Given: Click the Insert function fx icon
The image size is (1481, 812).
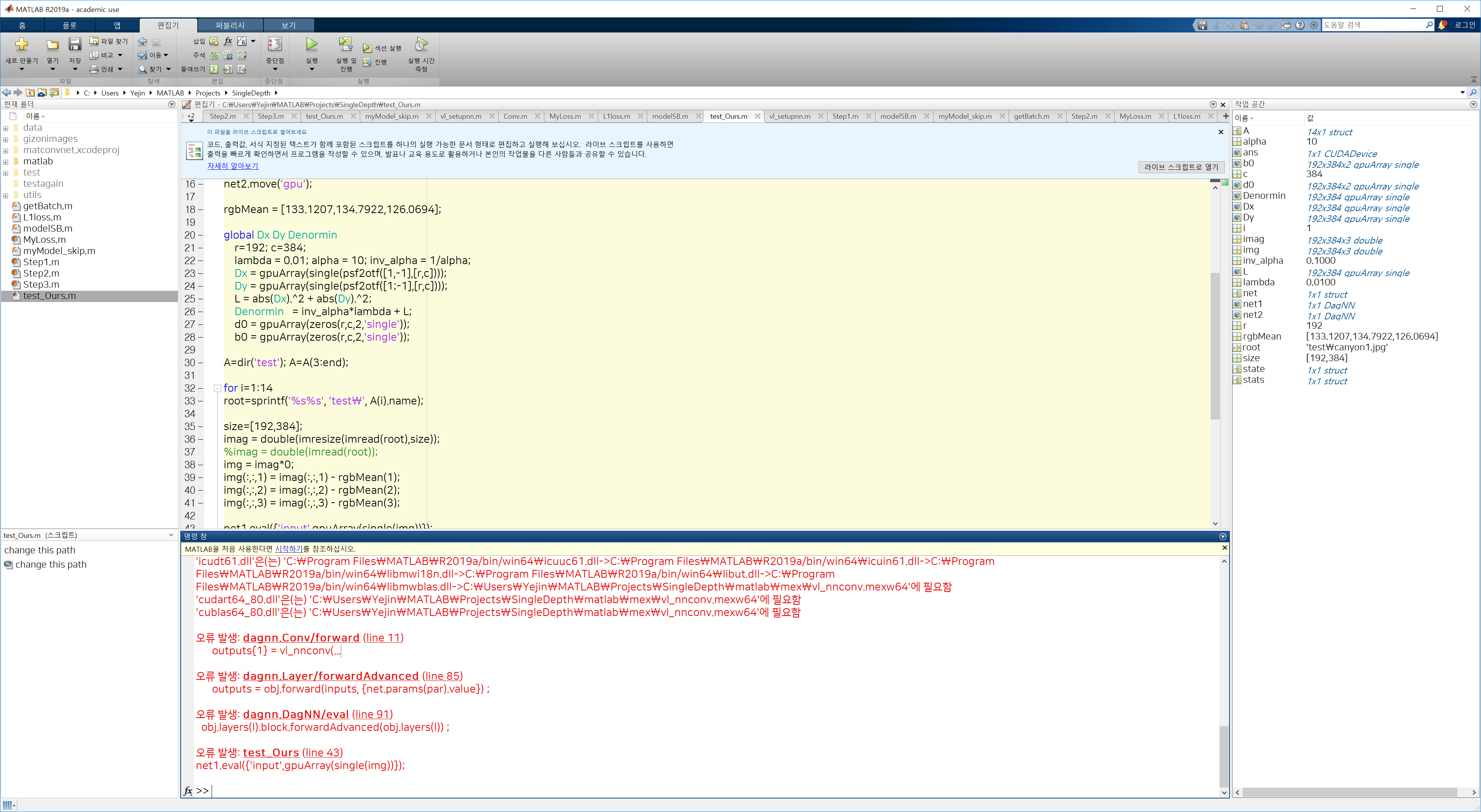Looking at the screenshot, I should click(228, 41).
